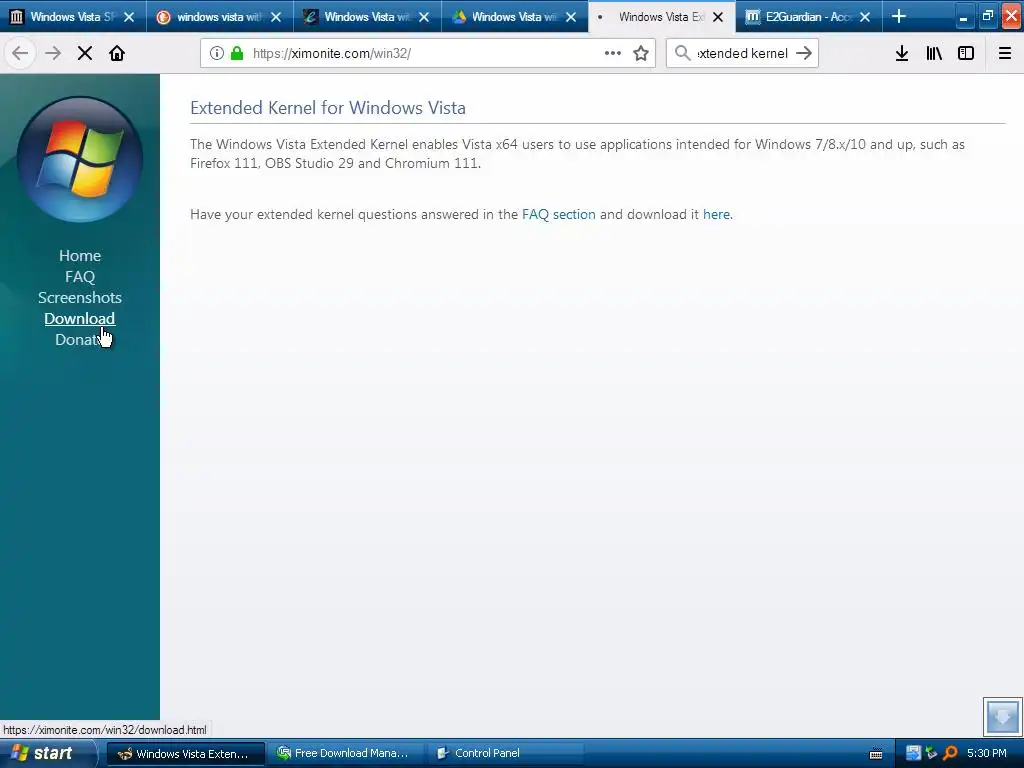
Task: Click the first system tray icon beside keyboard
Action: [x=913, y=753]
